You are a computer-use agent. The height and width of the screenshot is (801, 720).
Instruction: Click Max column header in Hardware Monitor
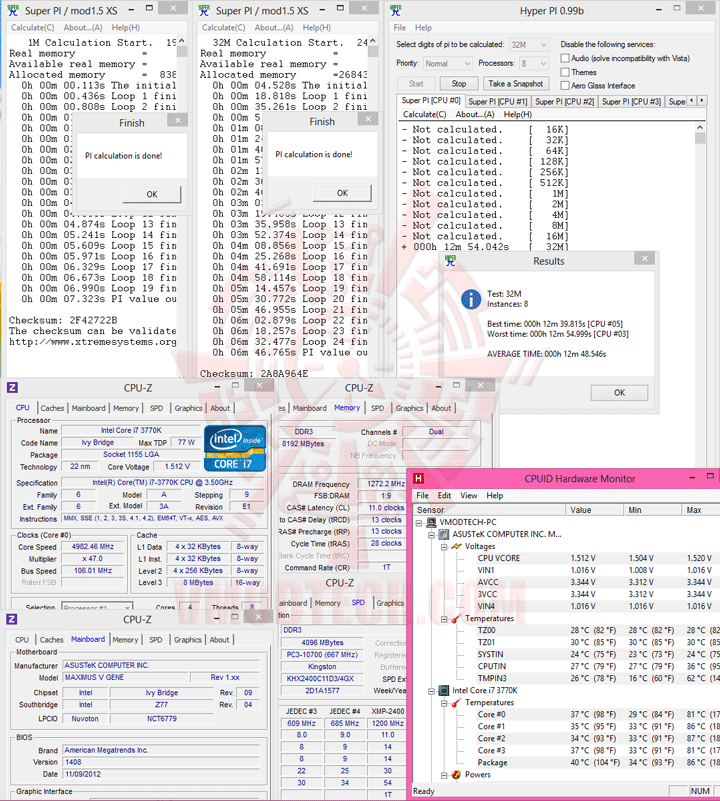click(701, 510)
